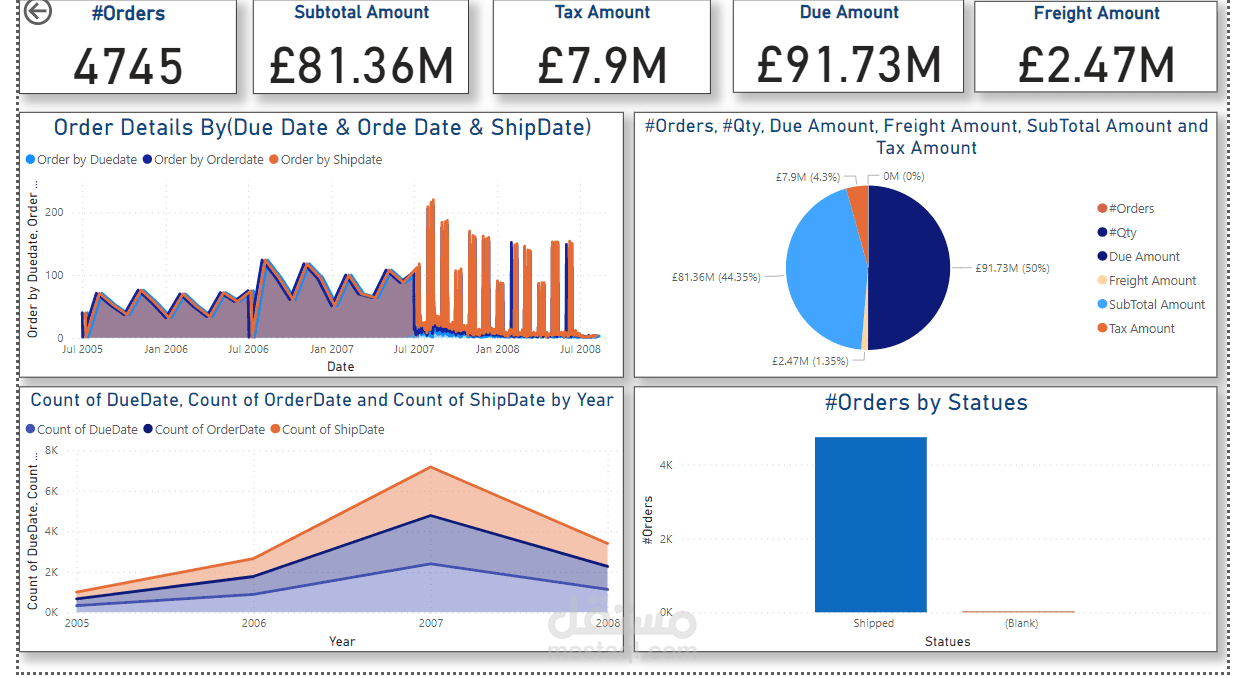Click the Count of DueDate by Year title

[x=322, y=400]
